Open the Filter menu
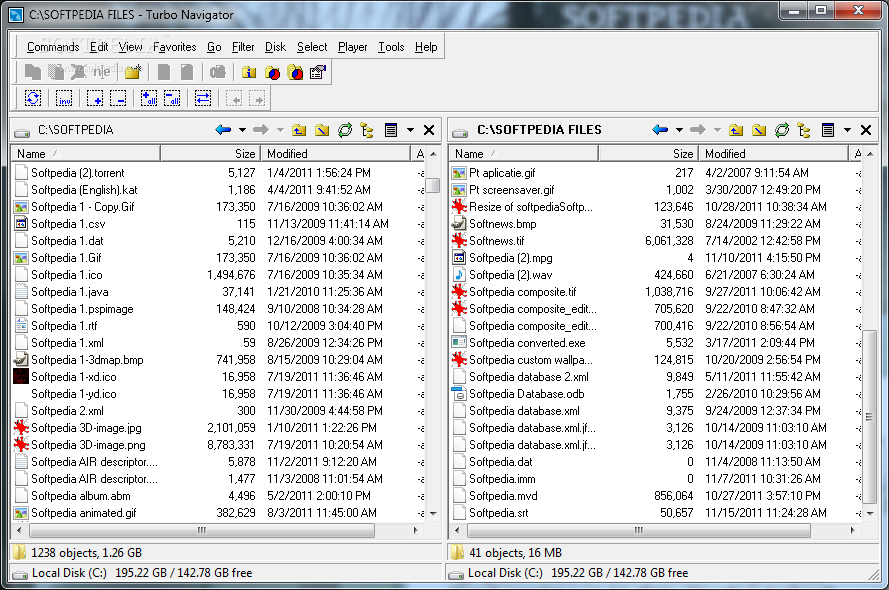Viewport: 889px width, 590px height. tap(243, 47)
